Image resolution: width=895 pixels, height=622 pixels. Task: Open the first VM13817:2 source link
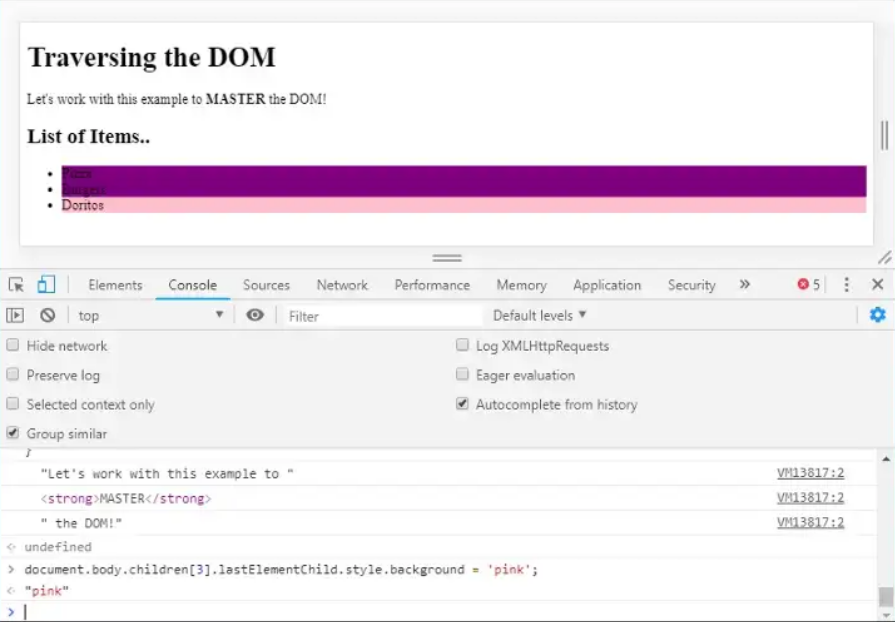(x=810, y=474)
